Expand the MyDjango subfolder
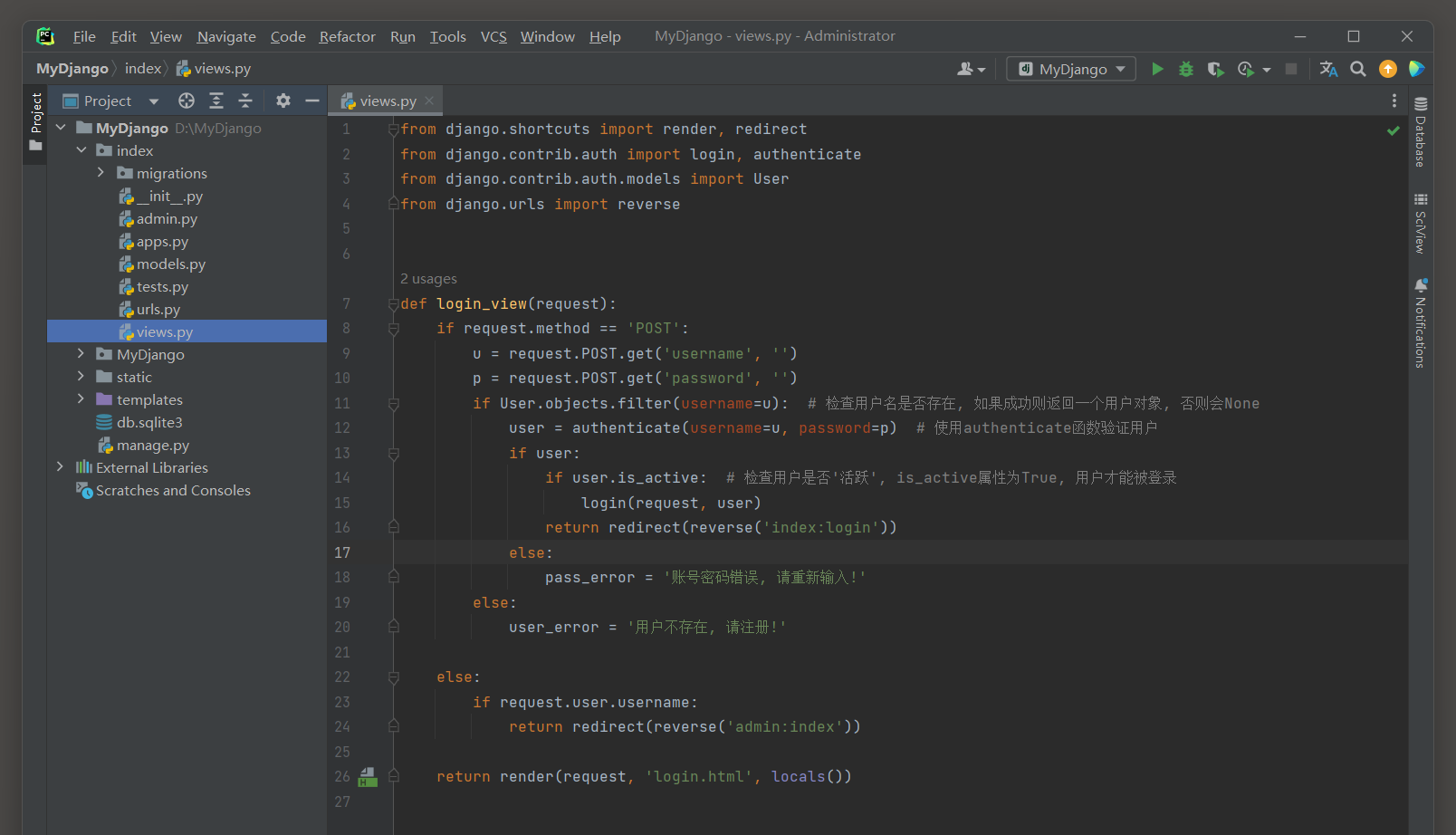This screenshot has height=835, width=1456. [x=81, y=354]
